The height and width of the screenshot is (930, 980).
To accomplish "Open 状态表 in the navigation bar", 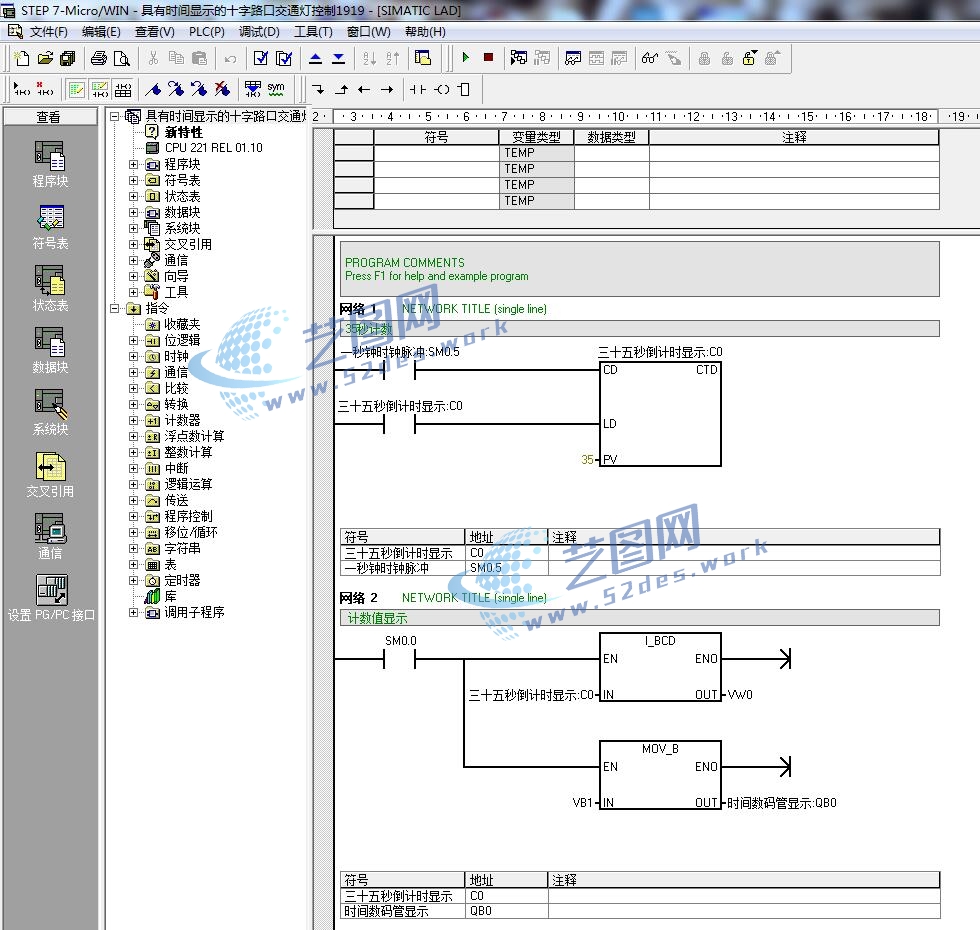I will (x=50, y=288).
